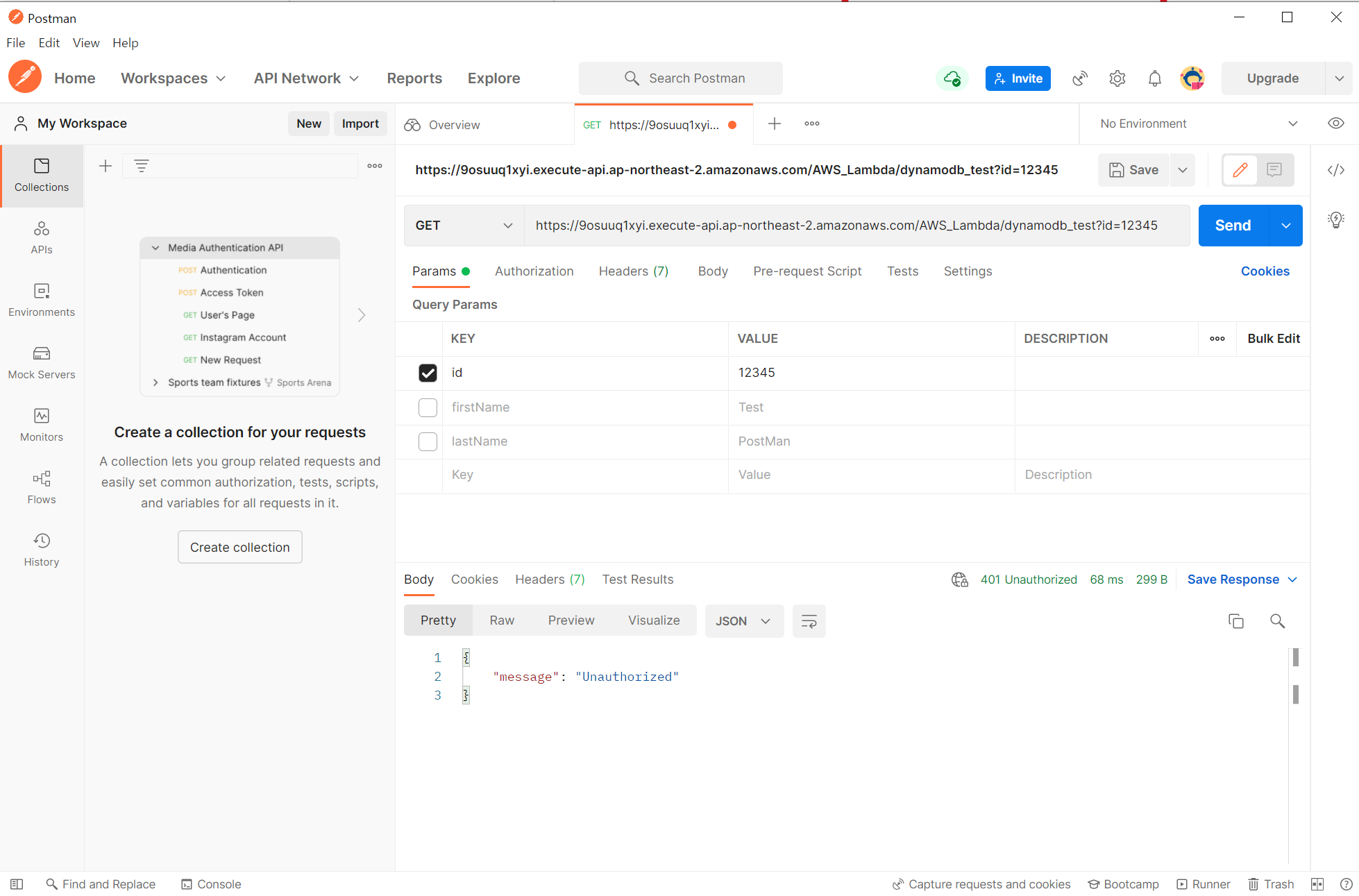Switch response view to Raw
The image size is (1359, 896).
pyautogui.click(x=502, y=620)
